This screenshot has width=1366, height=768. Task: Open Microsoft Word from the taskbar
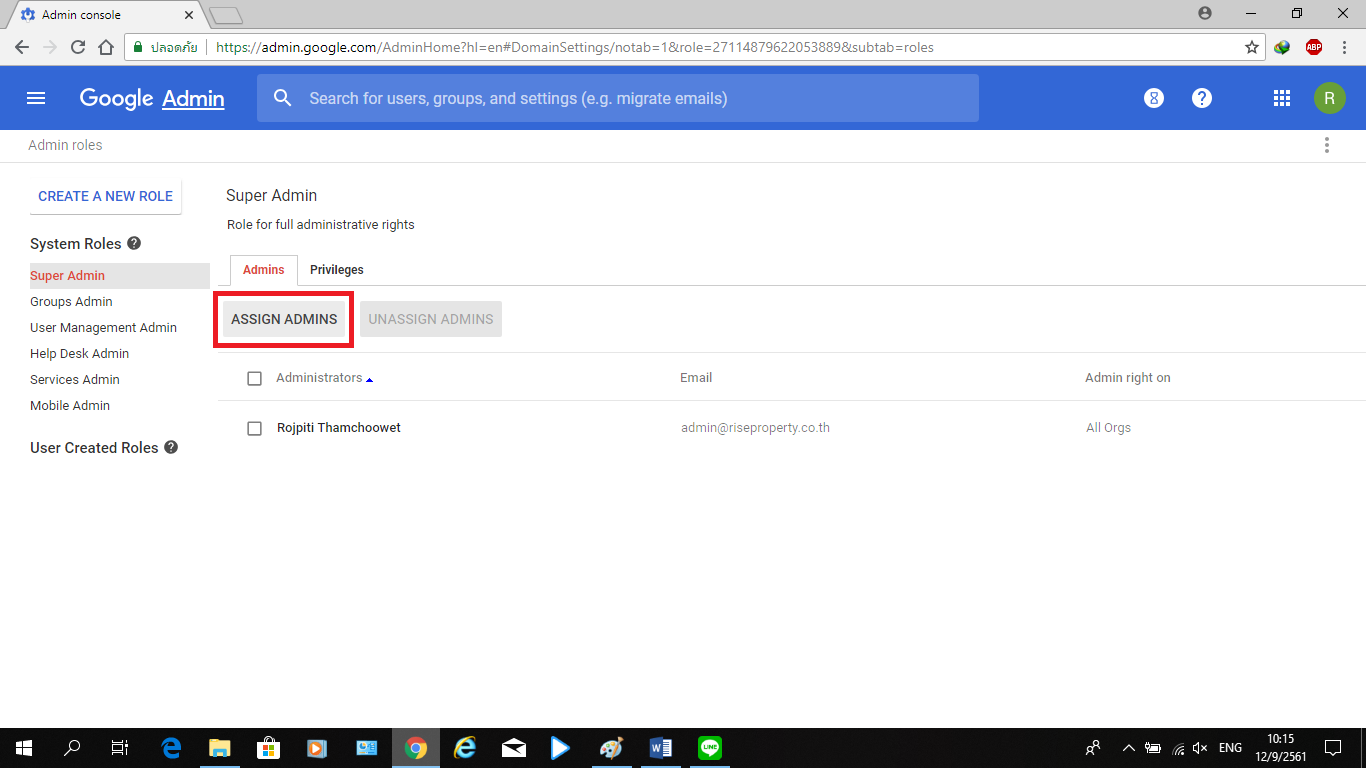[x=660, y=747]
